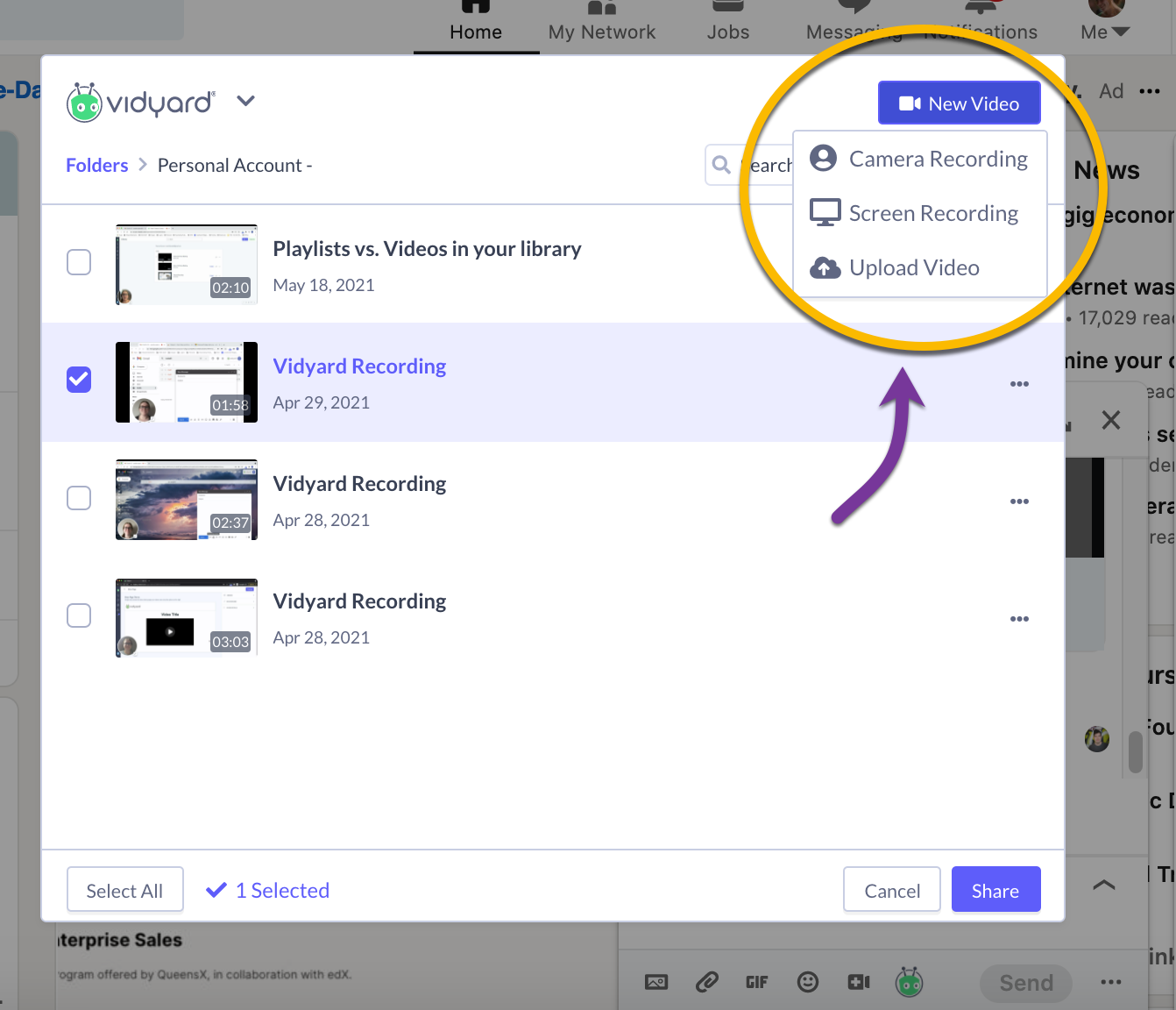This screenshot has height=1010, width=1176.
Task: Choose Camera Recording from the menu
Action: (920, 159)
